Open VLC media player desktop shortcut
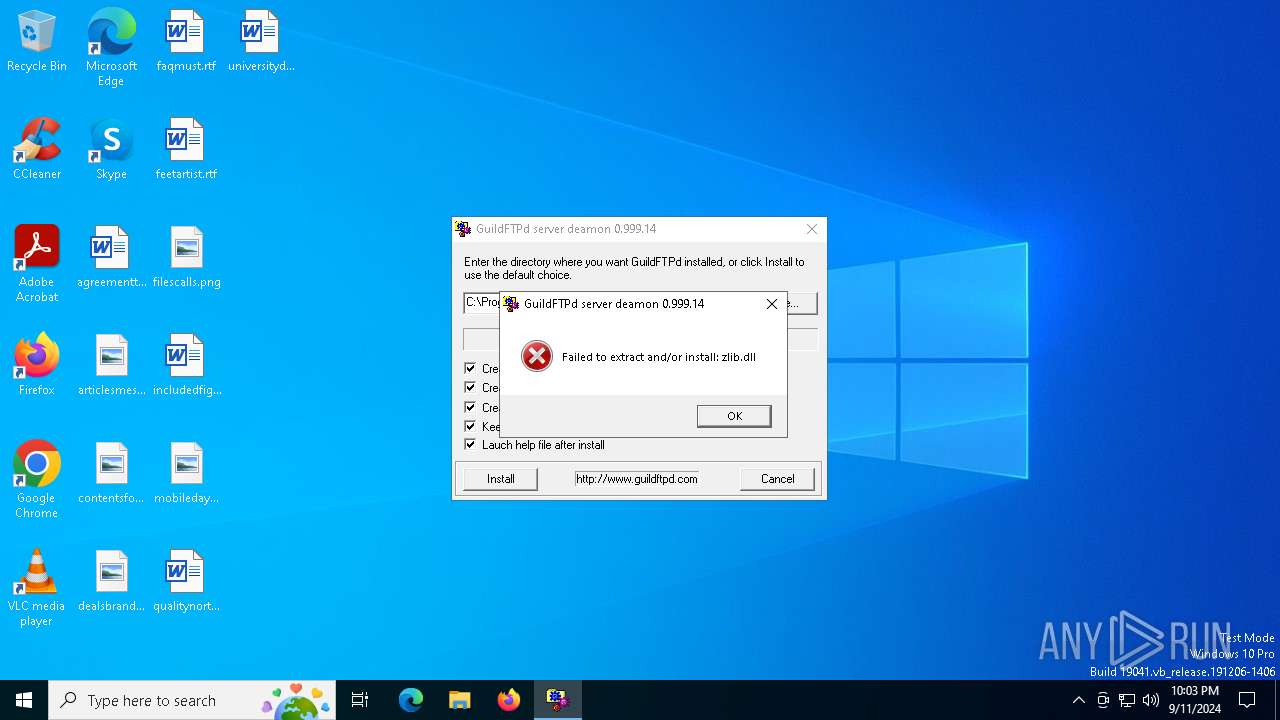The height and width of the screenshot is (720, 1280). (37, 588)
